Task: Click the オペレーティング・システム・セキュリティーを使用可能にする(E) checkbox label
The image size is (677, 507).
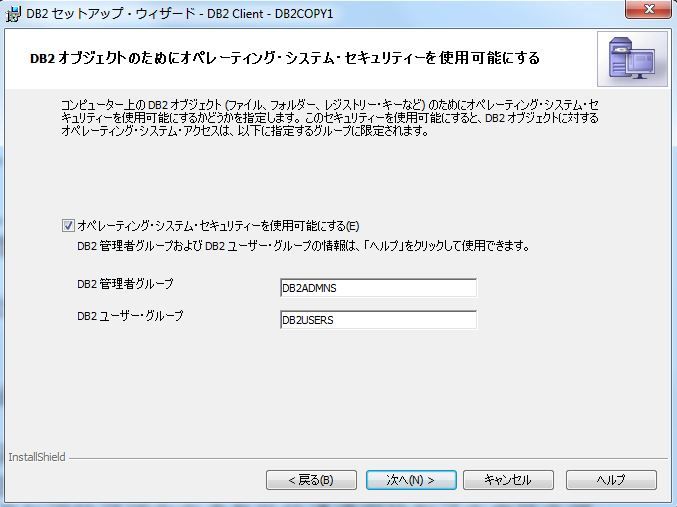Action: point(218,226)
